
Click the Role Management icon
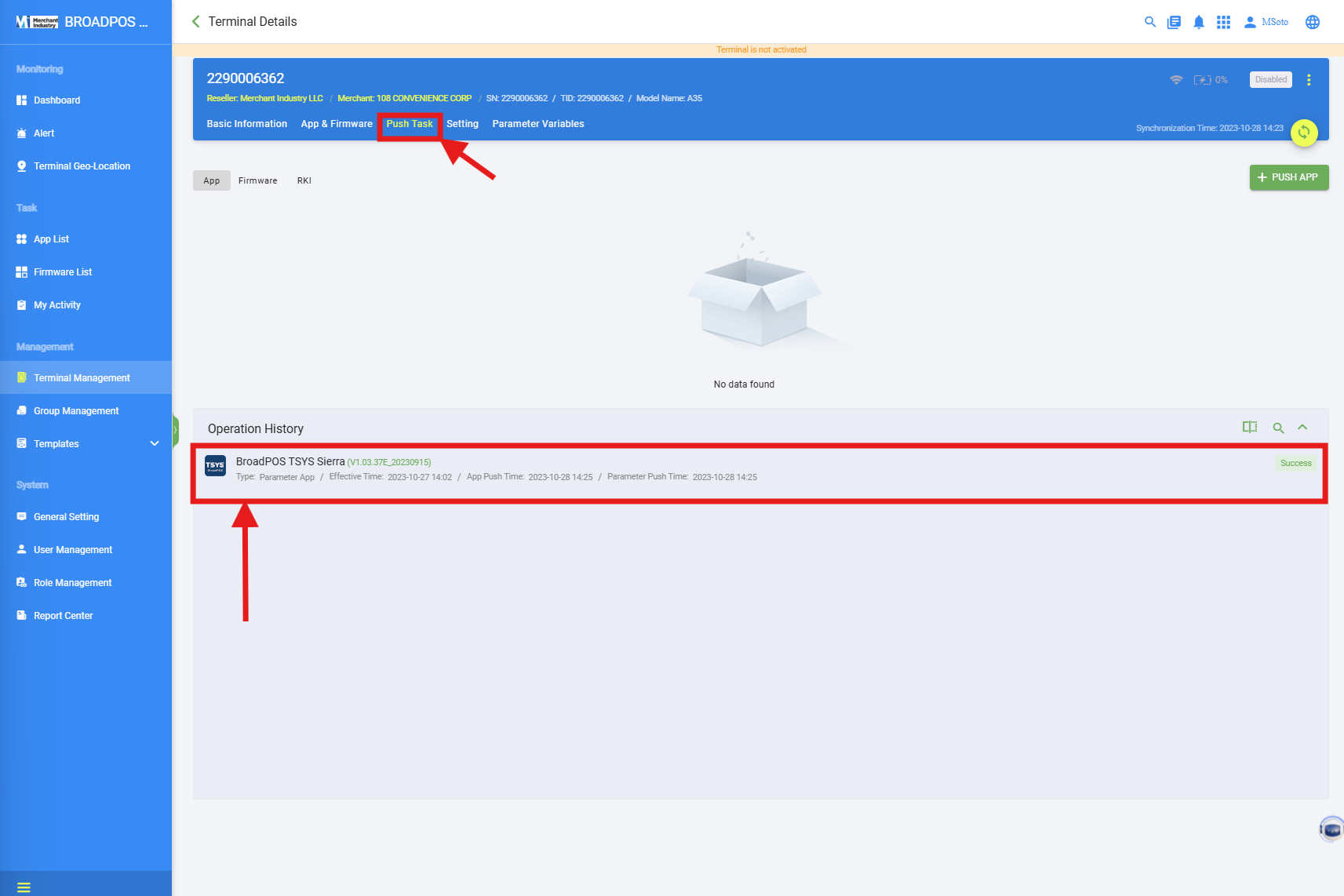[21, 582]
